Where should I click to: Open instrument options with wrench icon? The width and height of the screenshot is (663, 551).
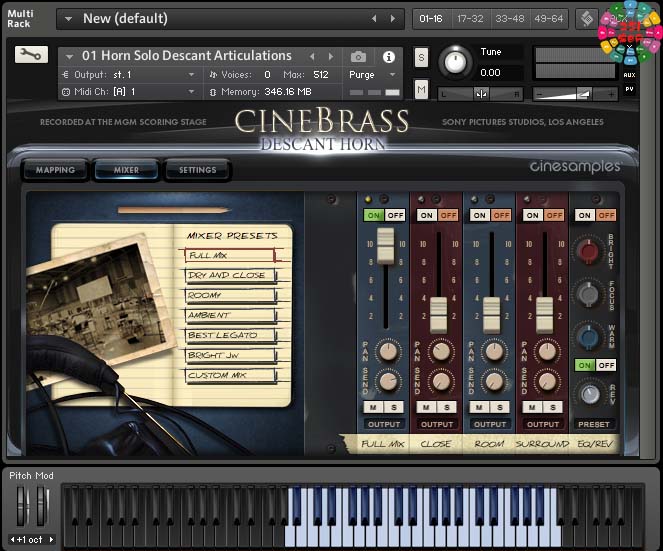[x=31, y=55]
